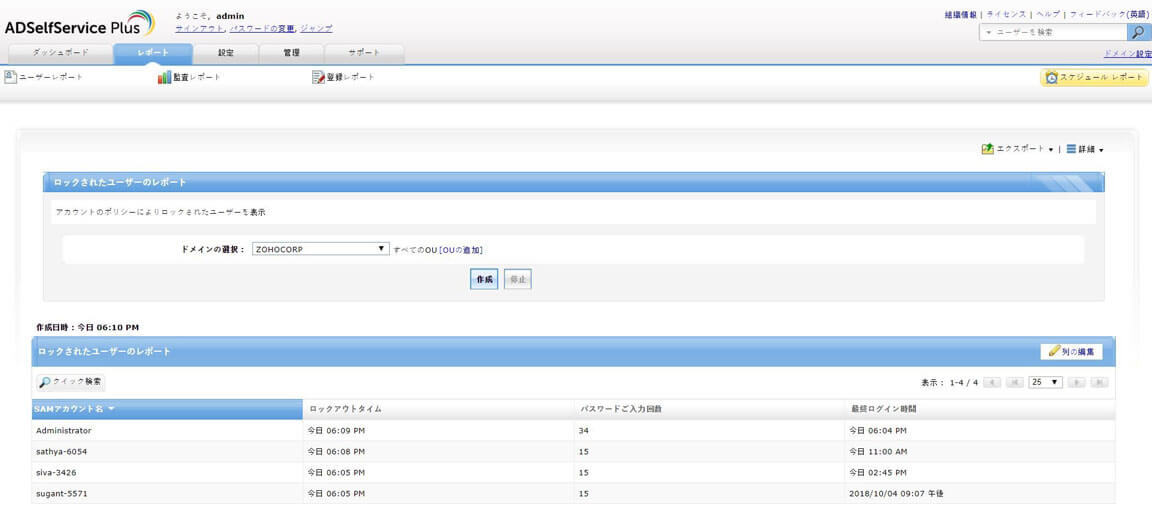Viewport: 1152px width, 523px height.
Task: Click パスワードご入力回数 column header
Action: click(711, 409)
